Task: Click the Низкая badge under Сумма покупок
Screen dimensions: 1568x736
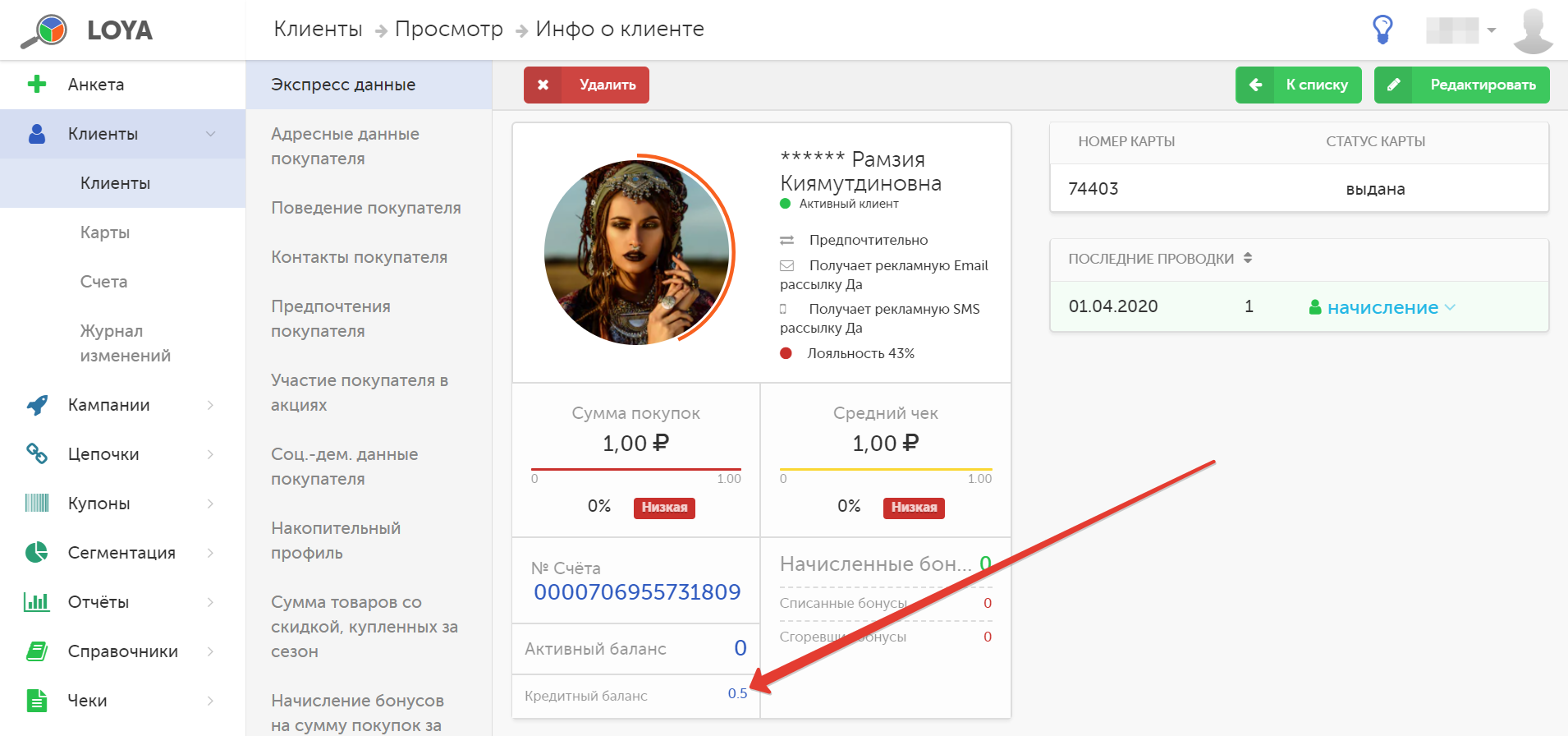Action: coord(664,508)
